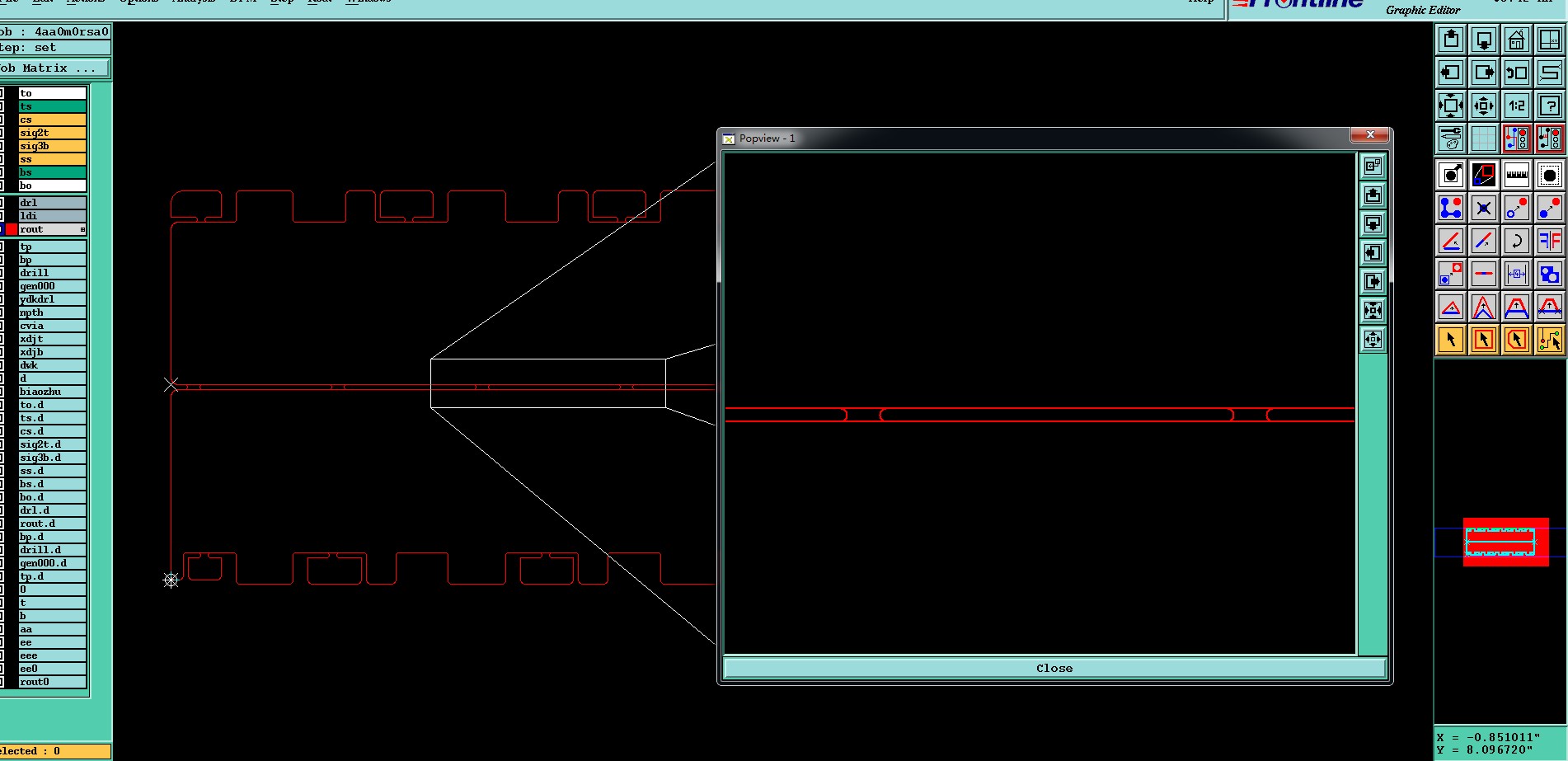
Task: Select the 'ts' layer row
Action: point(52,106)
